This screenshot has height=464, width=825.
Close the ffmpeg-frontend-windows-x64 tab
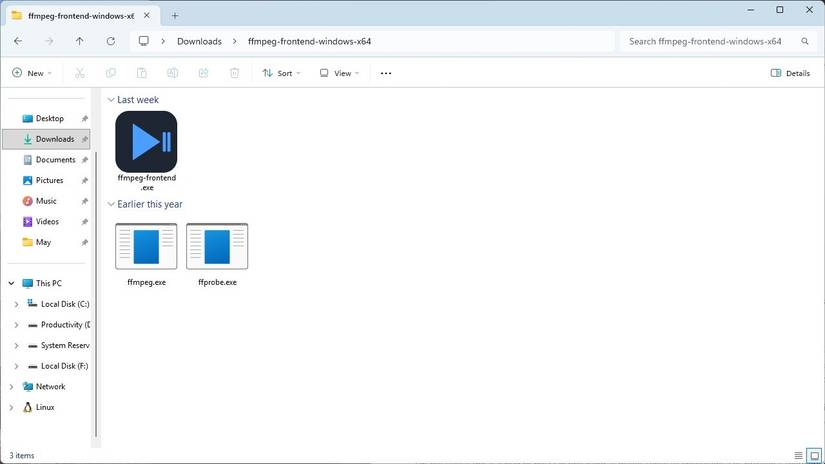[x=147, y=16]
